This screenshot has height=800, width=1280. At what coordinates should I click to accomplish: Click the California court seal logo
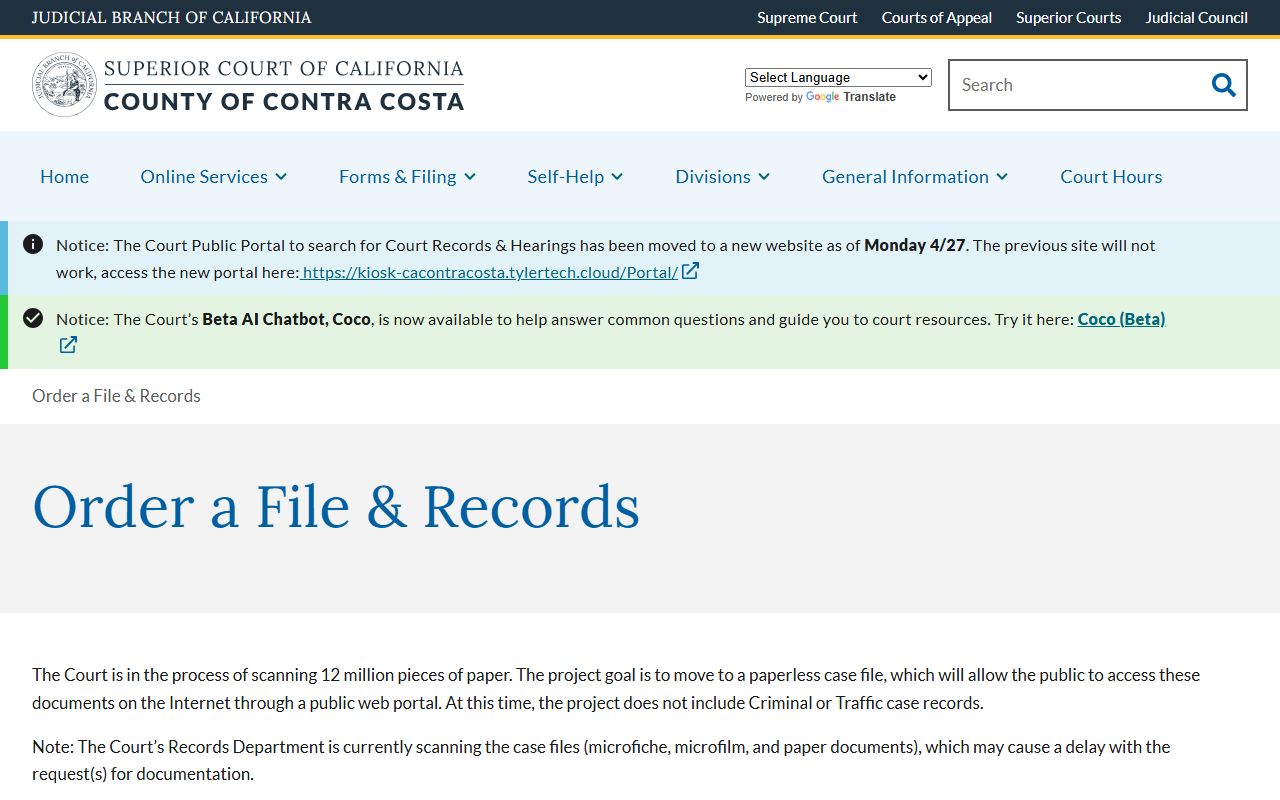pos(65,85)
